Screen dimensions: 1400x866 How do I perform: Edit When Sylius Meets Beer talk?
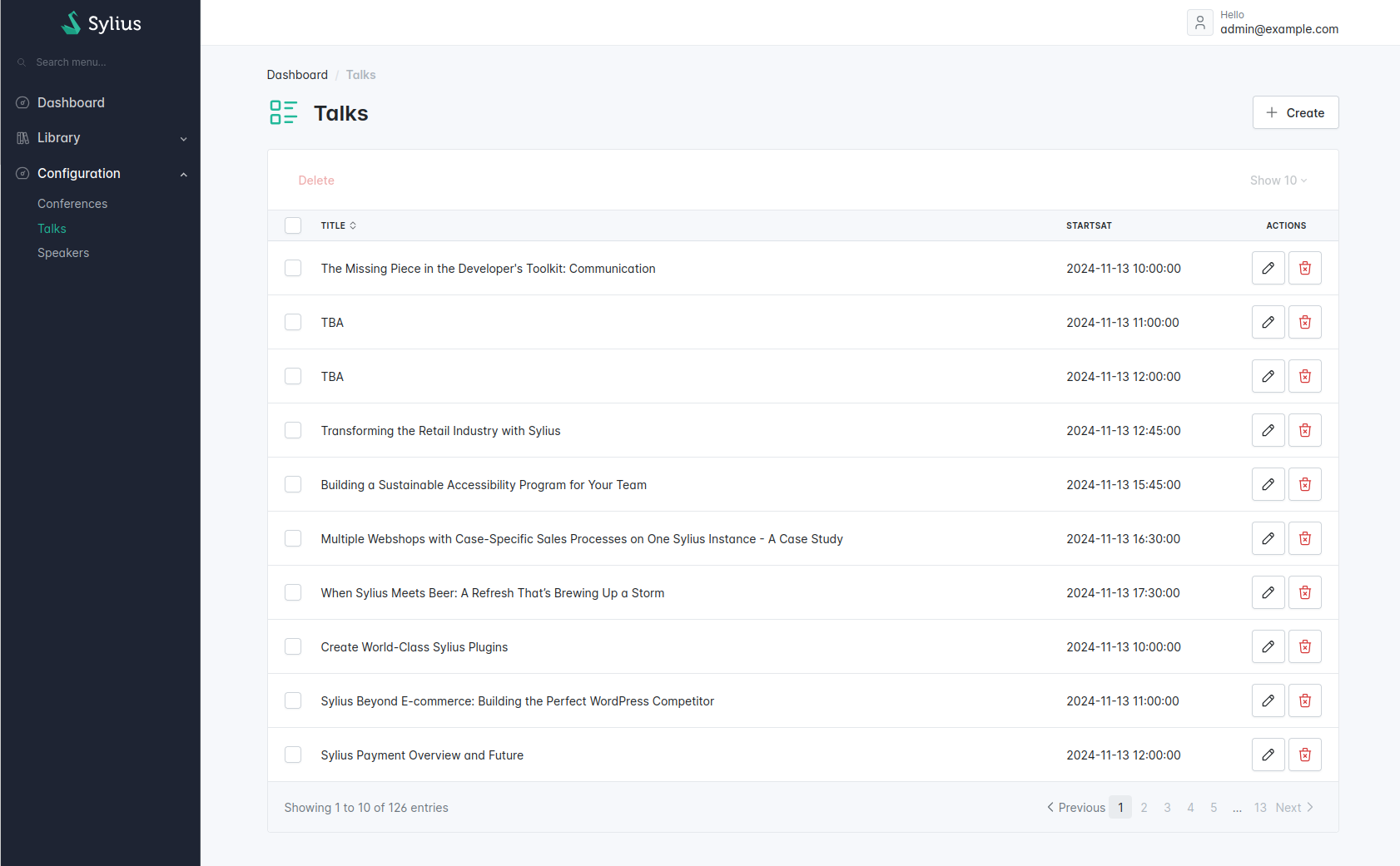[1268, 592]
